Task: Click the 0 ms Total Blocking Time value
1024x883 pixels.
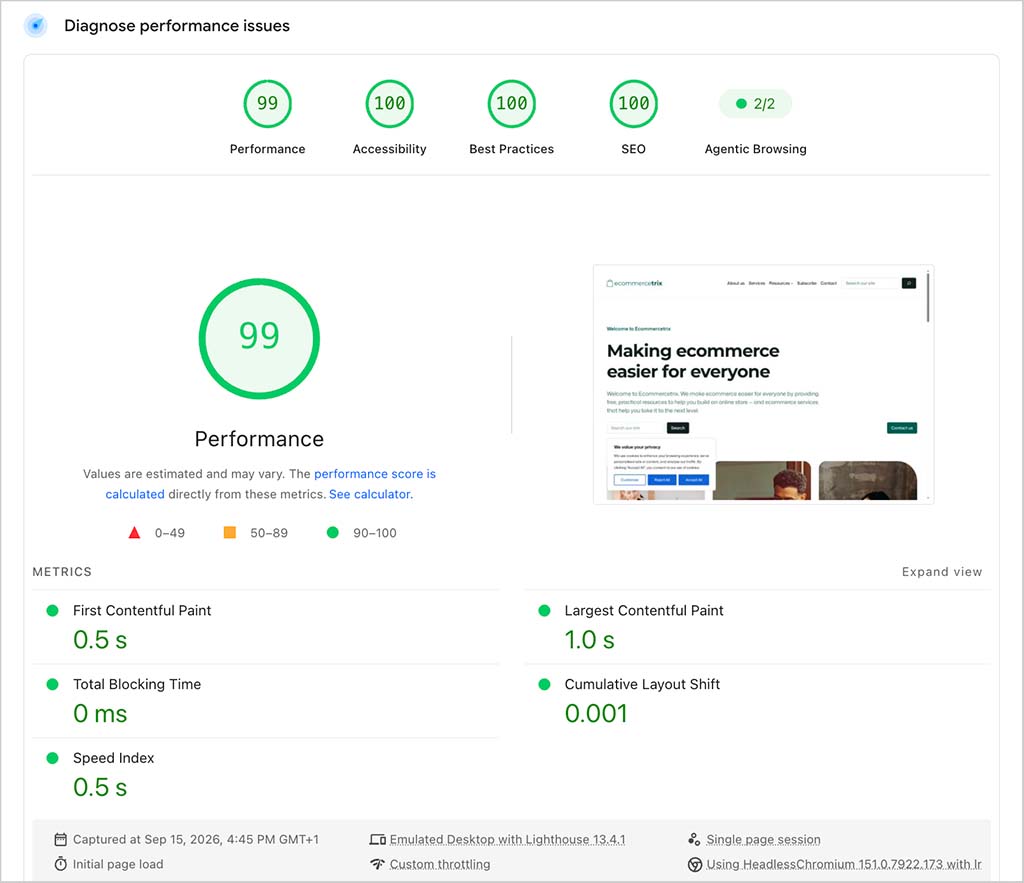Action: click(100, 714)
